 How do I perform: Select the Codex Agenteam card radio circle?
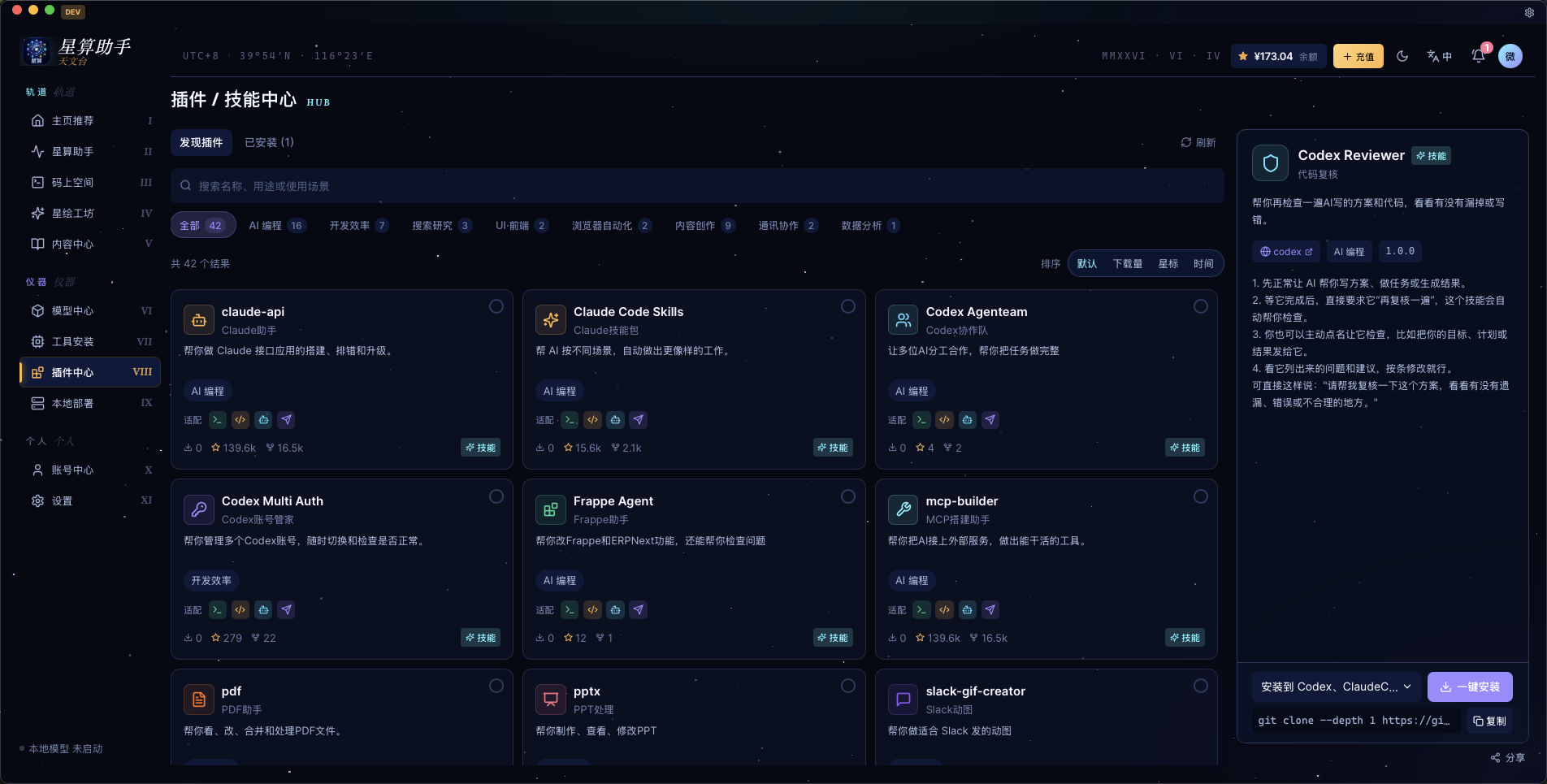point(1201,306)
